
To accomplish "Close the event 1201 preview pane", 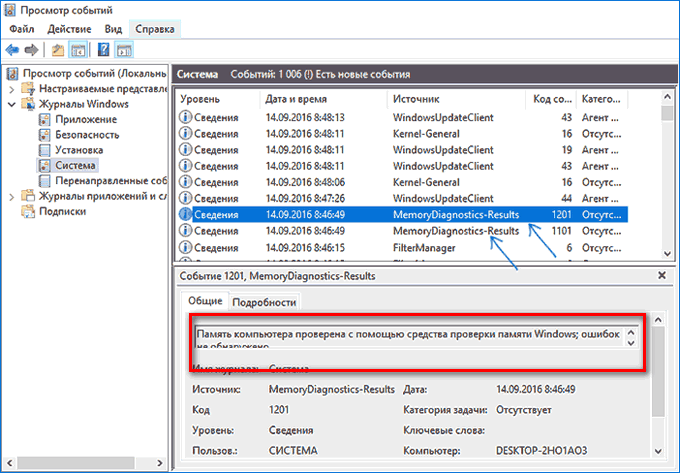I will (x=660, y=274).
